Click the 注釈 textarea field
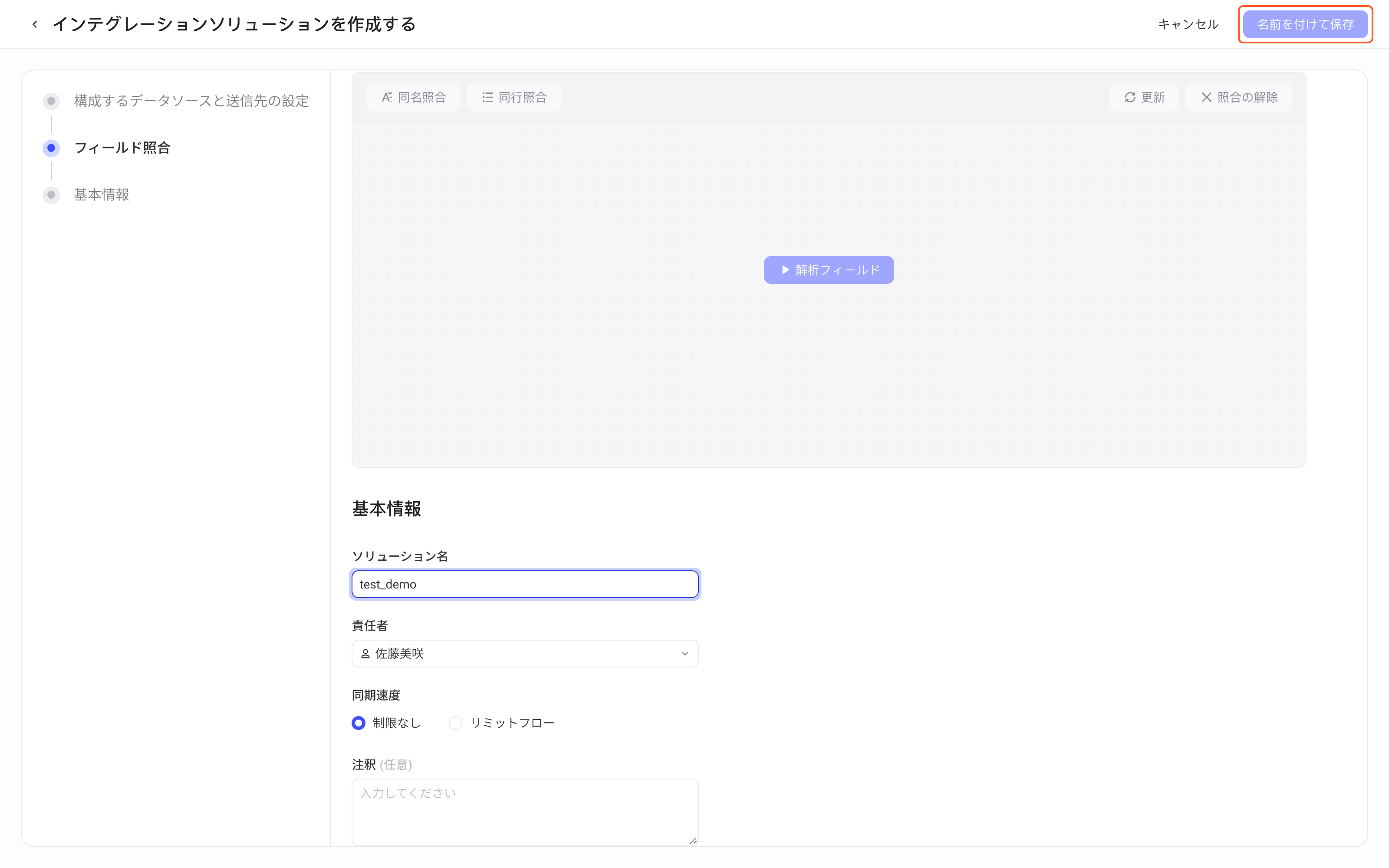Image resolution: width=1389 pixels, height=868 pixels. [x=525, y=812]
